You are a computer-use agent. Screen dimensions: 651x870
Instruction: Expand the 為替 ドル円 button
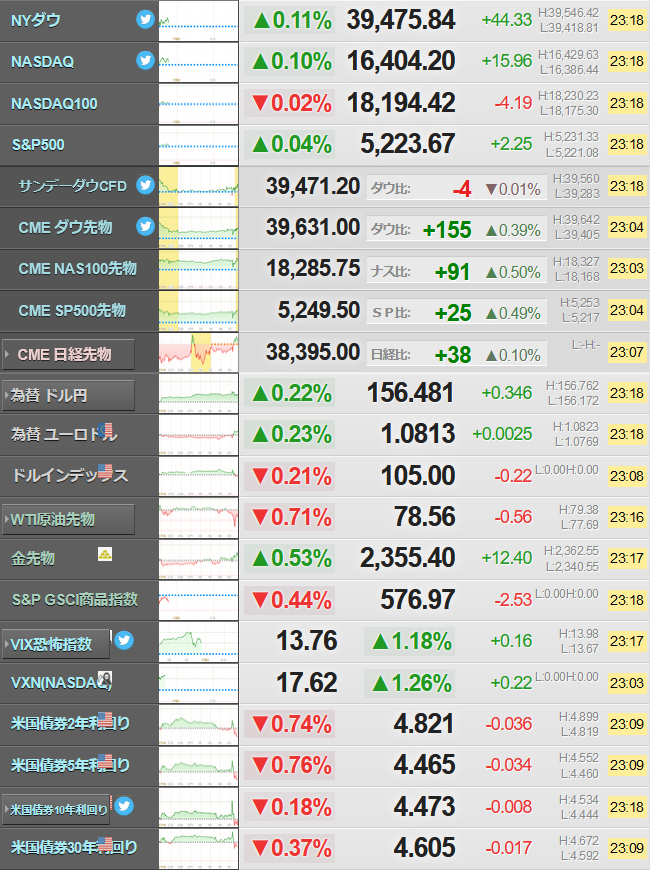tap(69, 396)
